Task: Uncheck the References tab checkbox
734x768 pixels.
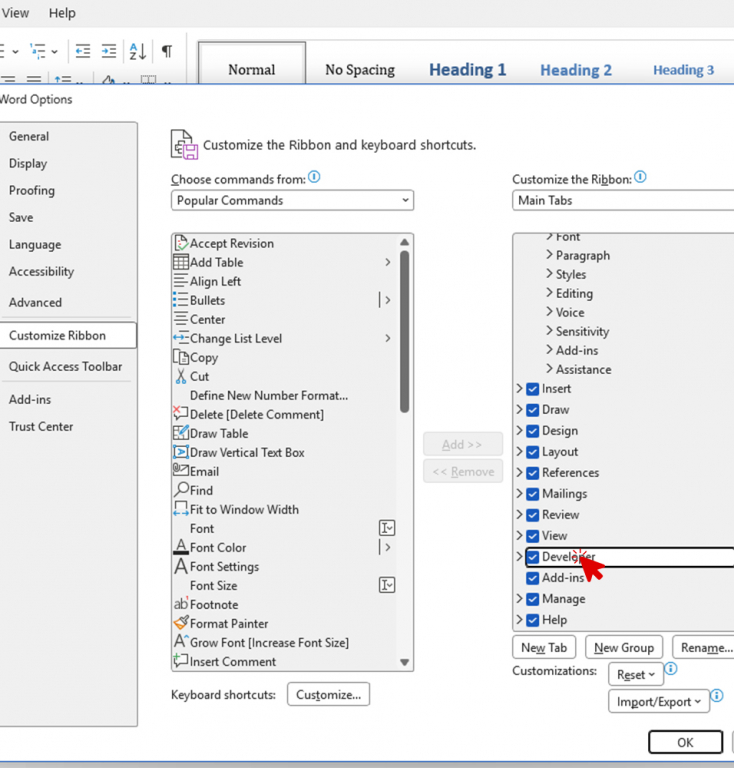Action: pyautogui.click(x=533, y=473)
